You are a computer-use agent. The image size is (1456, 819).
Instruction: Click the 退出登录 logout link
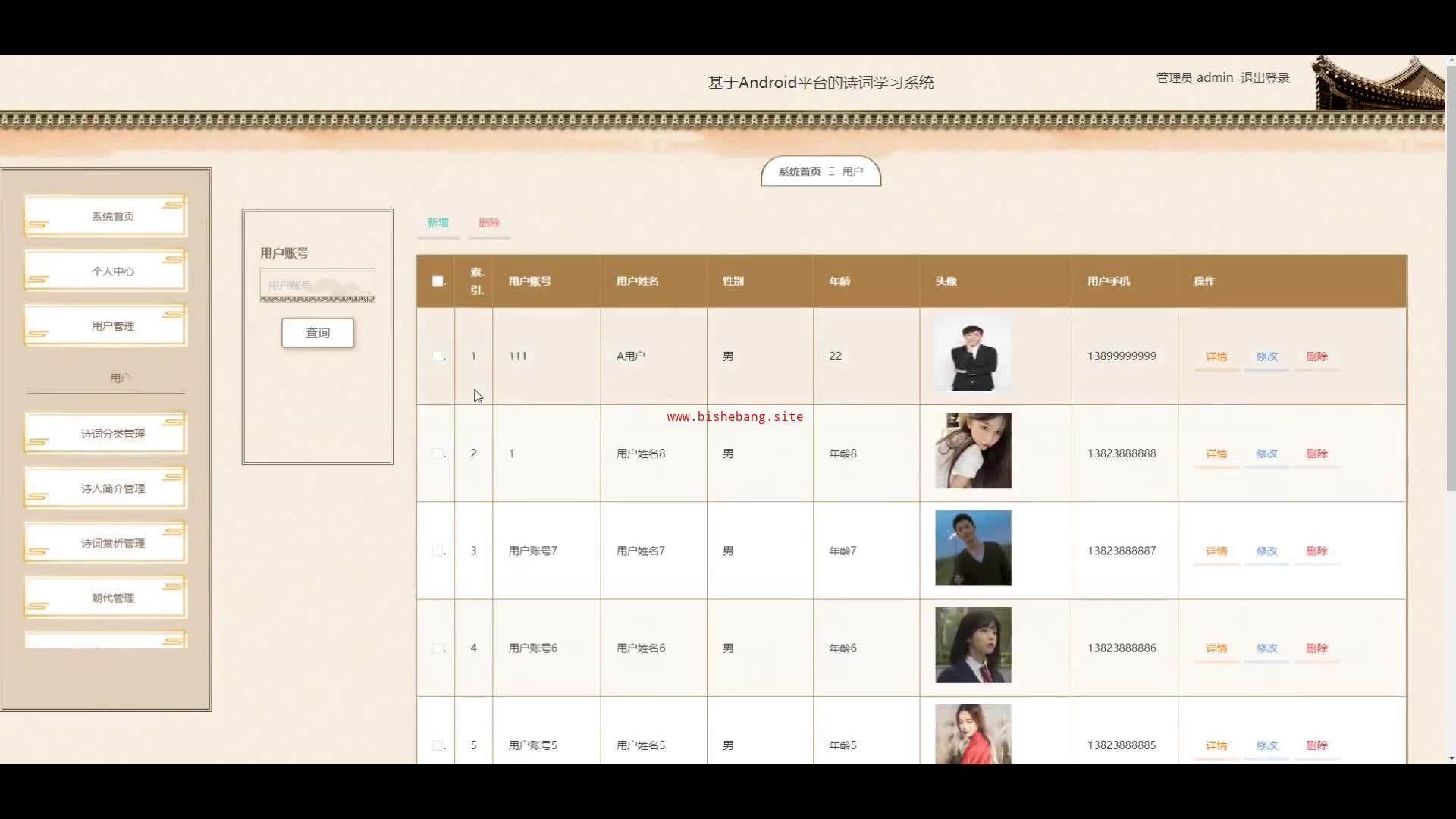tap(1264, 78)
